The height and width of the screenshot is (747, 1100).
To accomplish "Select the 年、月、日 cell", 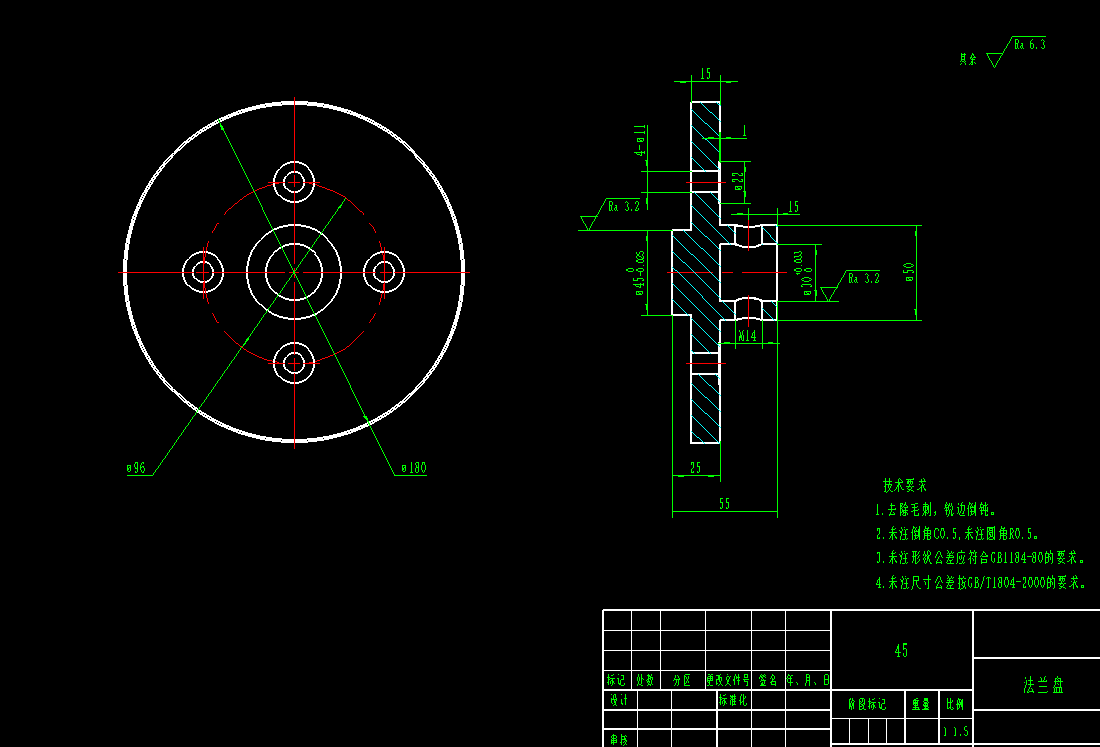I will click(x=808, y=680).
